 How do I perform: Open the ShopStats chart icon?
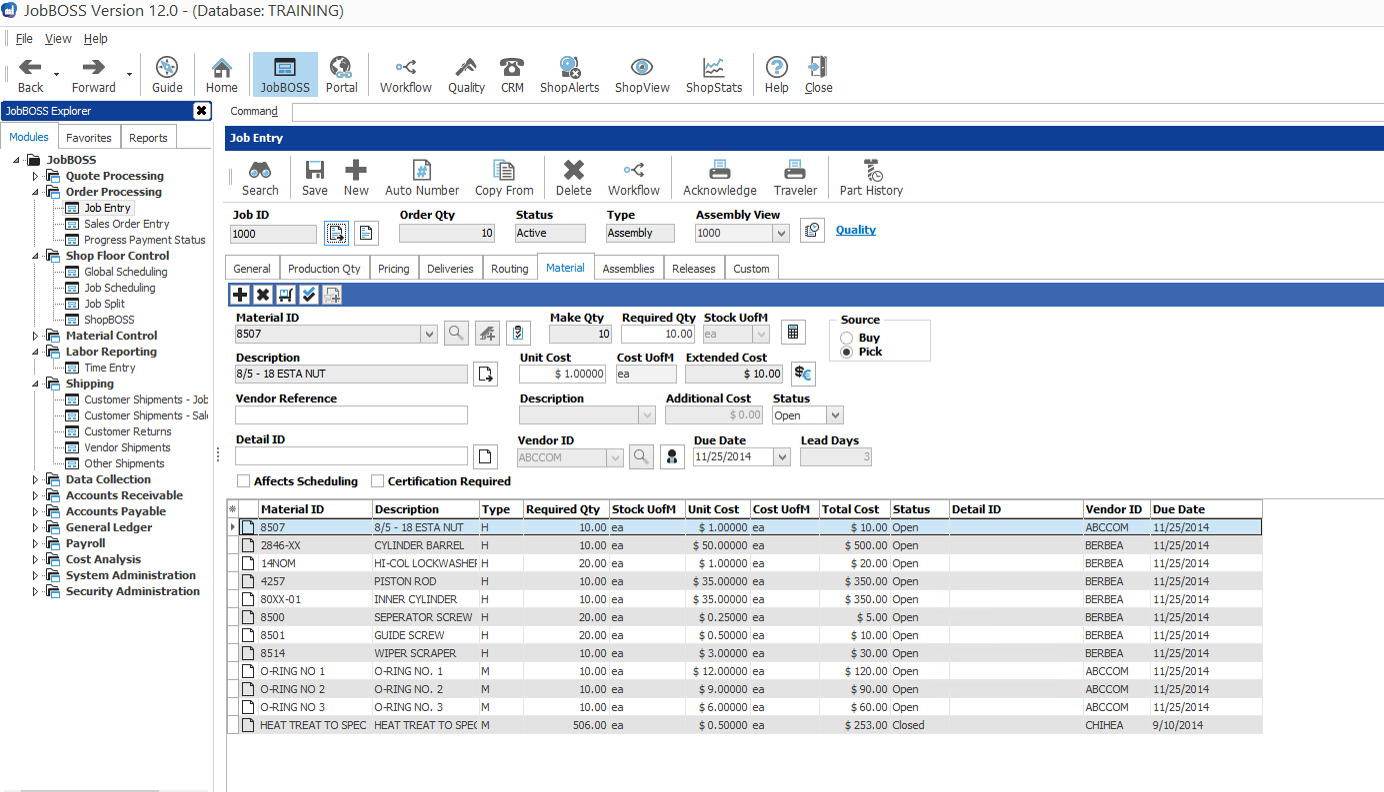click(x=714, y=74)
